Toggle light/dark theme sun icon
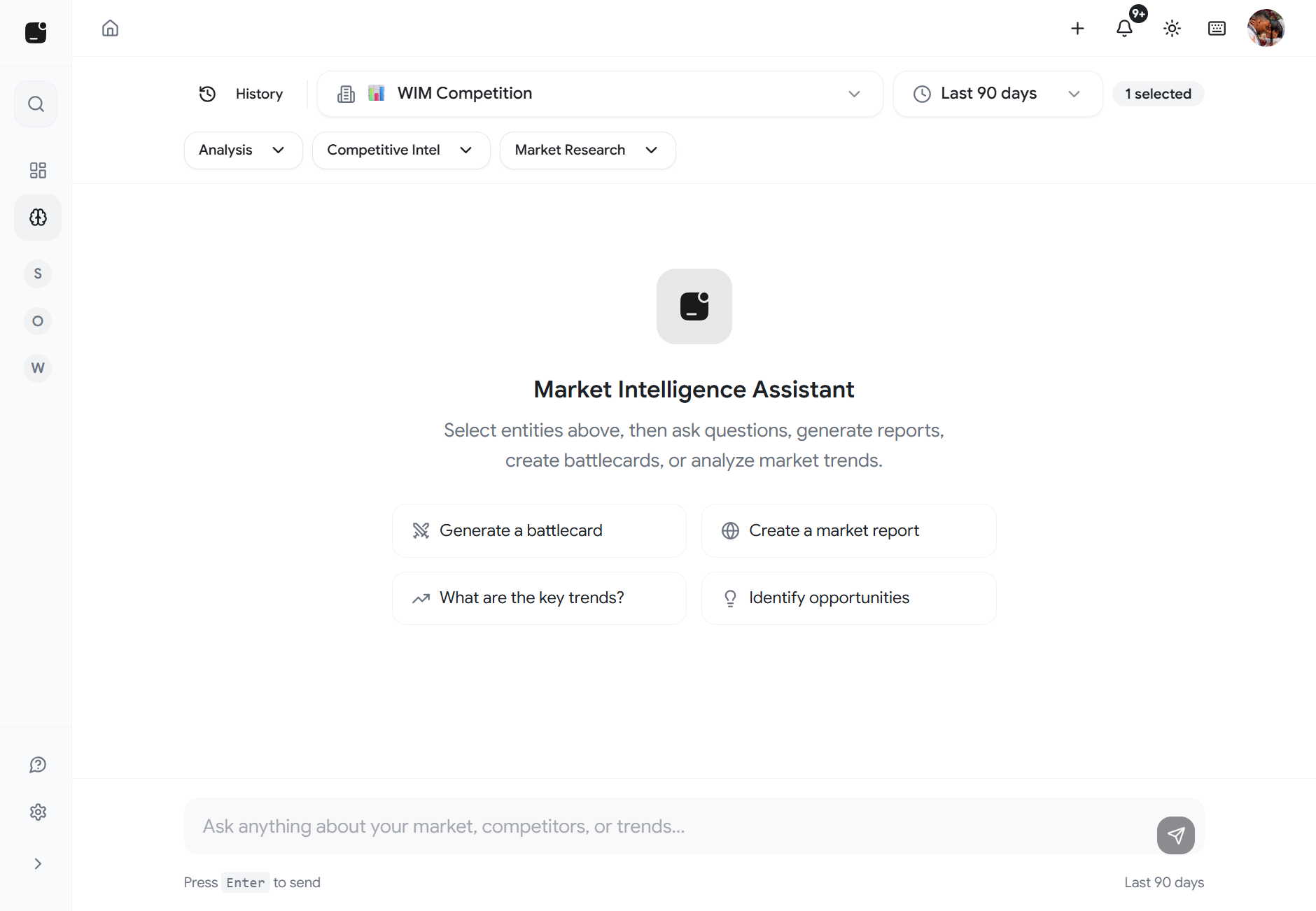Viewport: 1316px width, 911px height. (1172, 28)
